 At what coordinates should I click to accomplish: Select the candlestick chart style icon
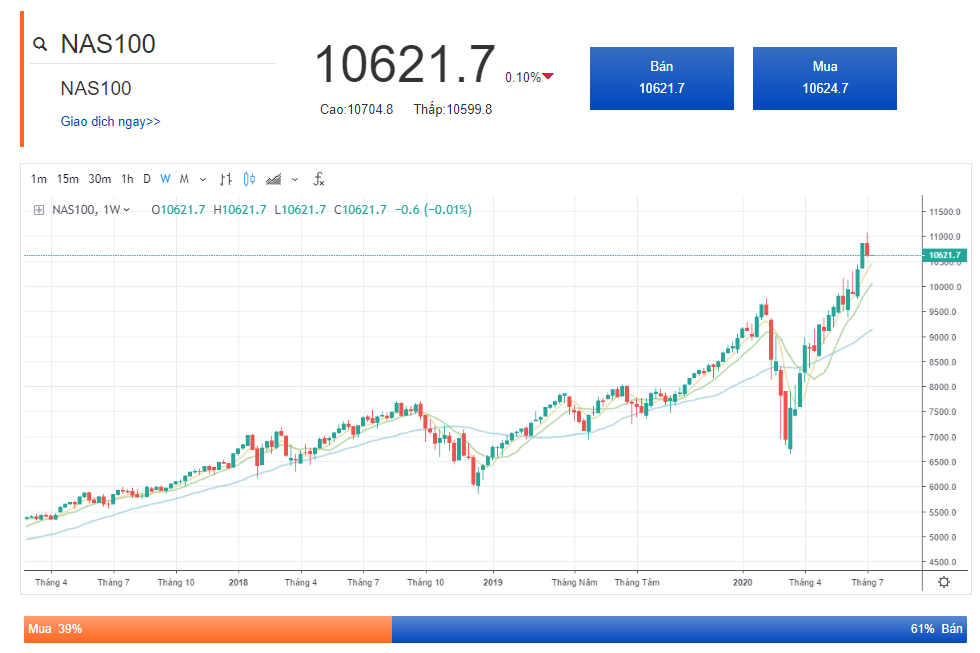click(248, 180)
